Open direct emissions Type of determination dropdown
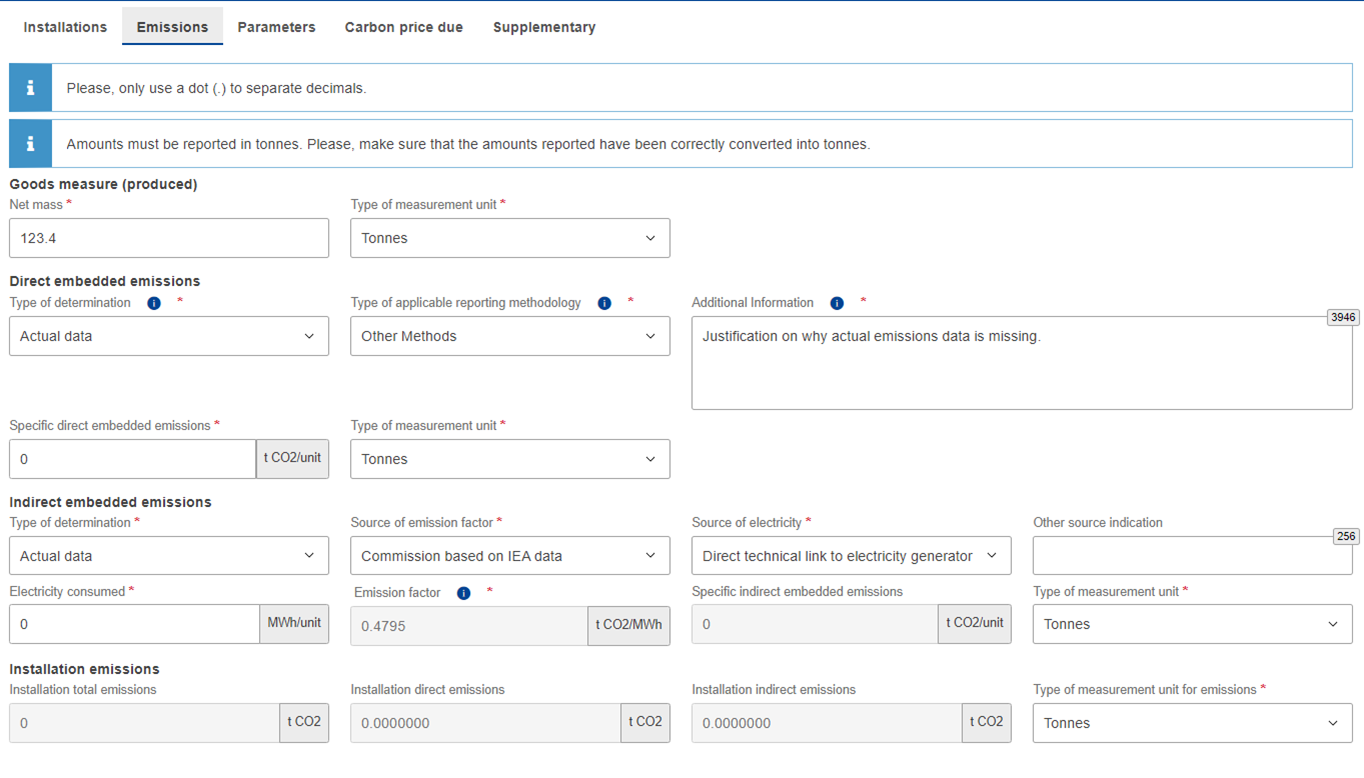 168,336
